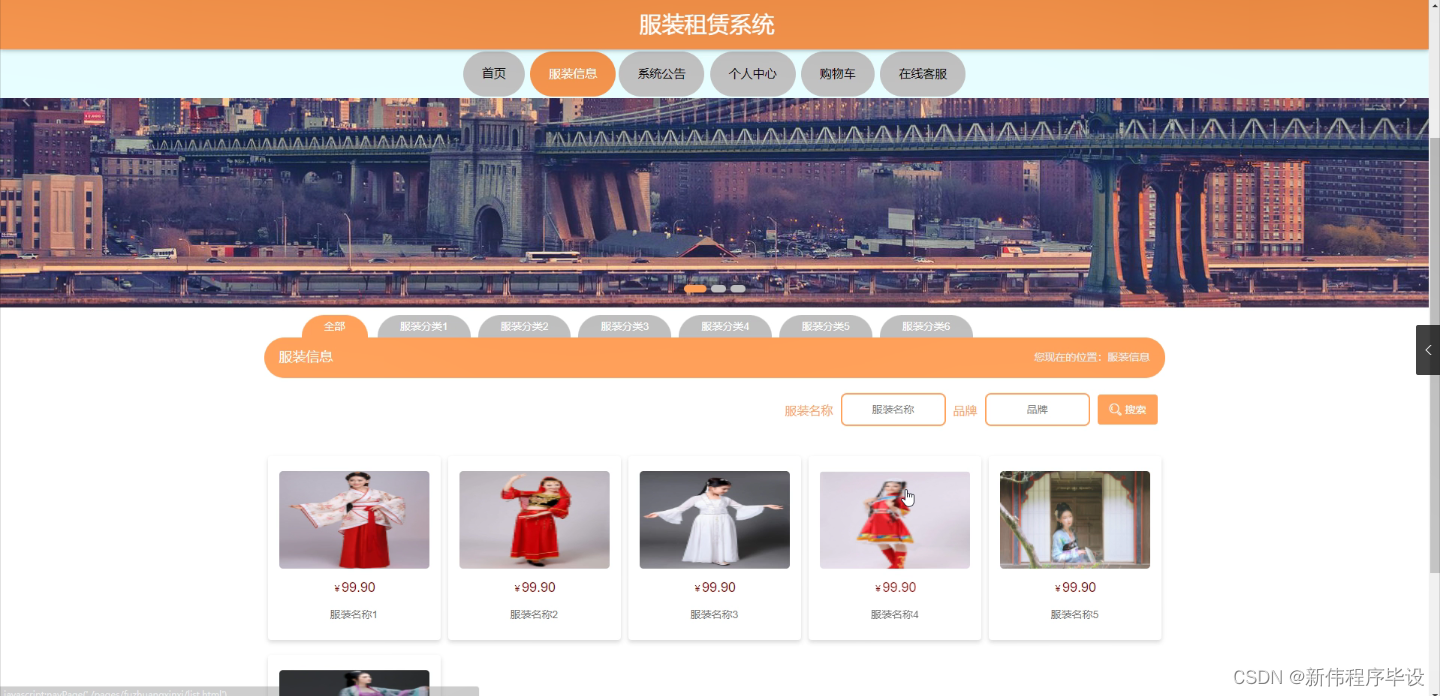Click the 您现在的位置：服装信息 breadcrumb
1440x696 pixels.
coord(1092,357)
